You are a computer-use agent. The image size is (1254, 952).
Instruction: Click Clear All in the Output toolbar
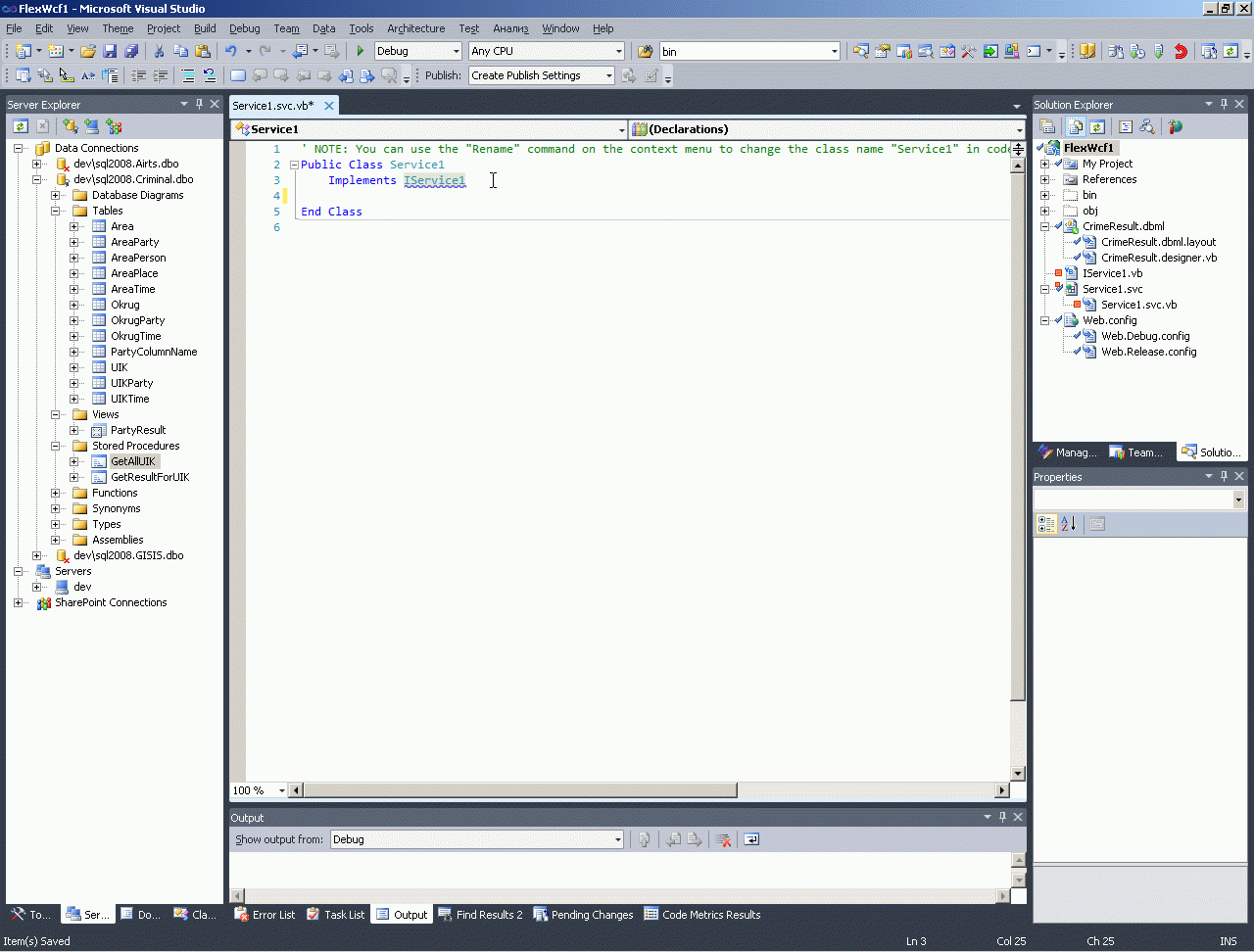(724, 839)
